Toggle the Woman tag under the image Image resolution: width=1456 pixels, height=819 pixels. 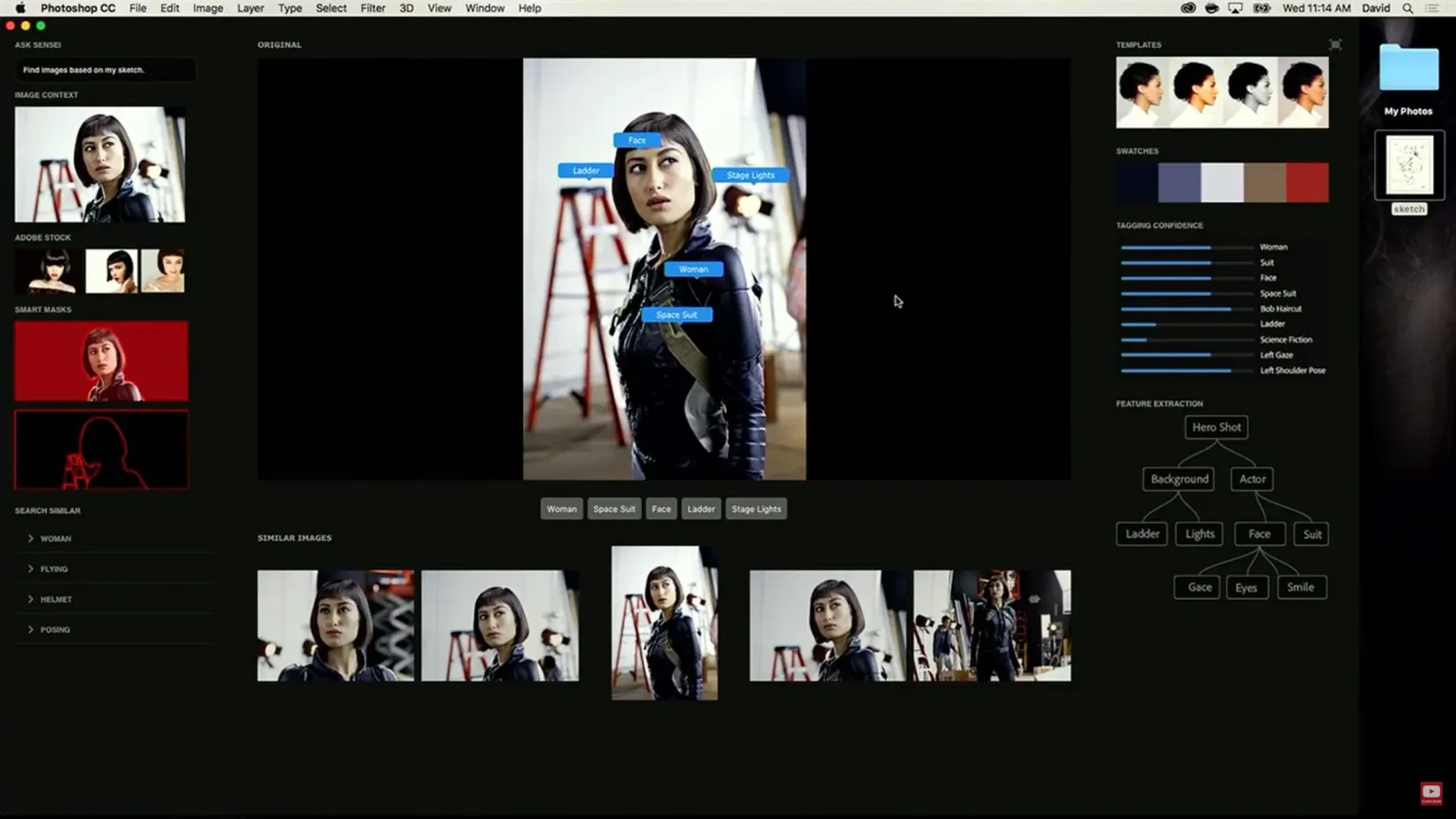coord(561,508)
